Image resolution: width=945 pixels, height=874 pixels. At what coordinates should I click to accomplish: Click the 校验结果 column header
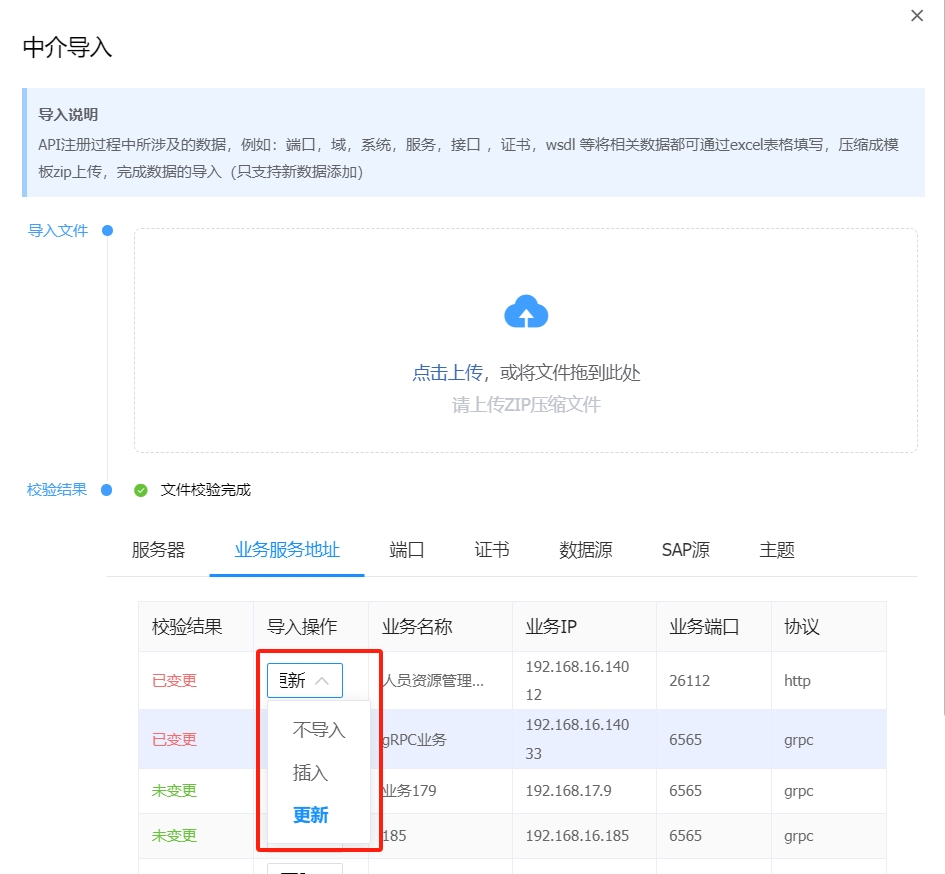[x=187, y=627]
